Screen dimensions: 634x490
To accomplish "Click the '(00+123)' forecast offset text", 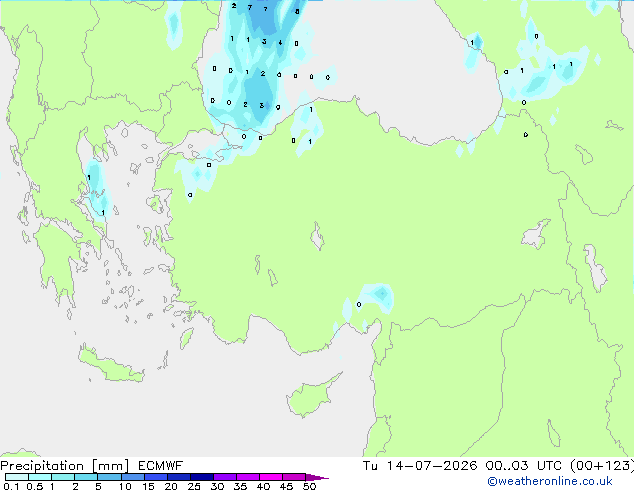I will 601,466.
